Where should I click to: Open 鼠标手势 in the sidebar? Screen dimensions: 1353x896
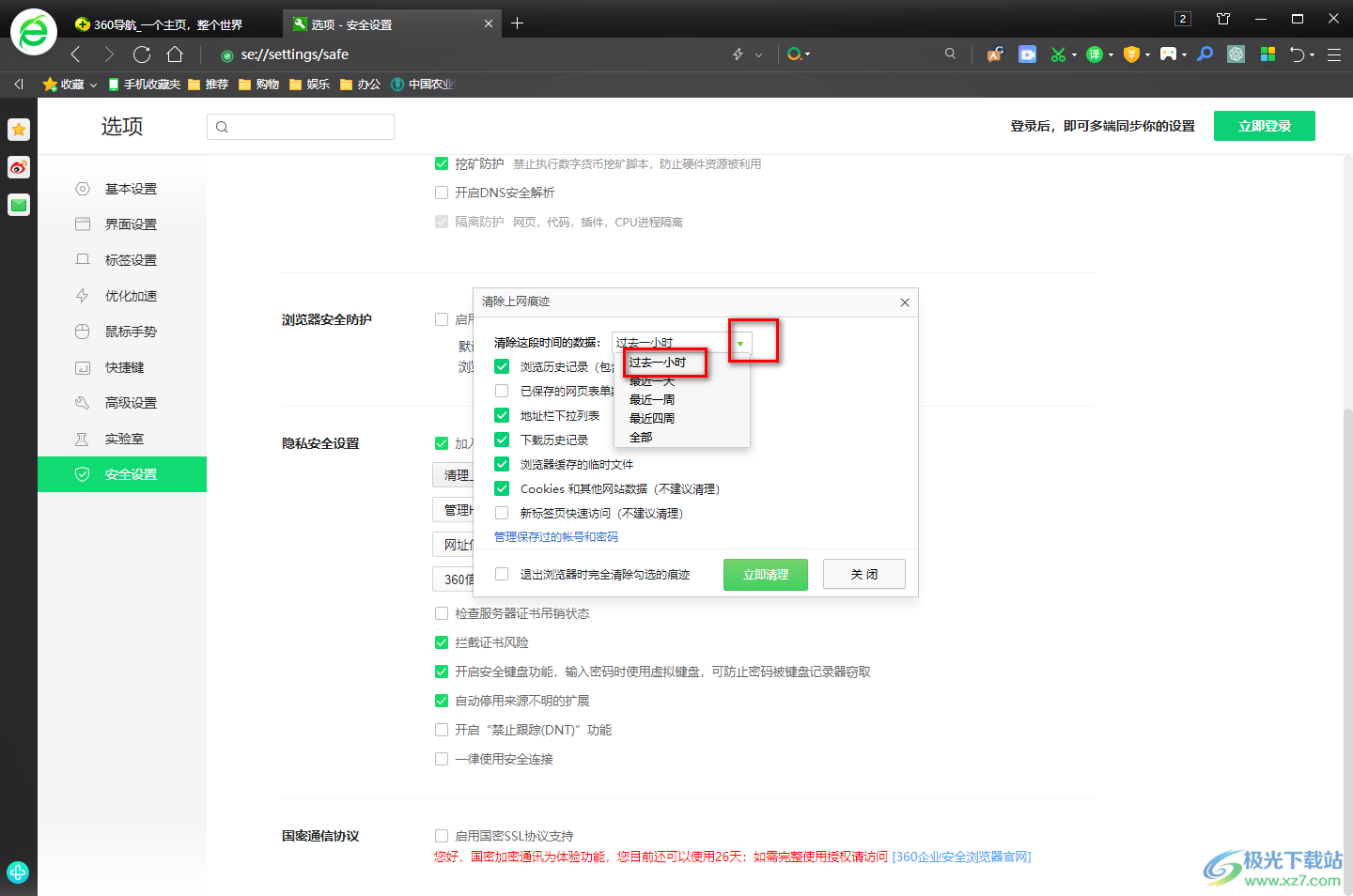click(x=122, y=332)
